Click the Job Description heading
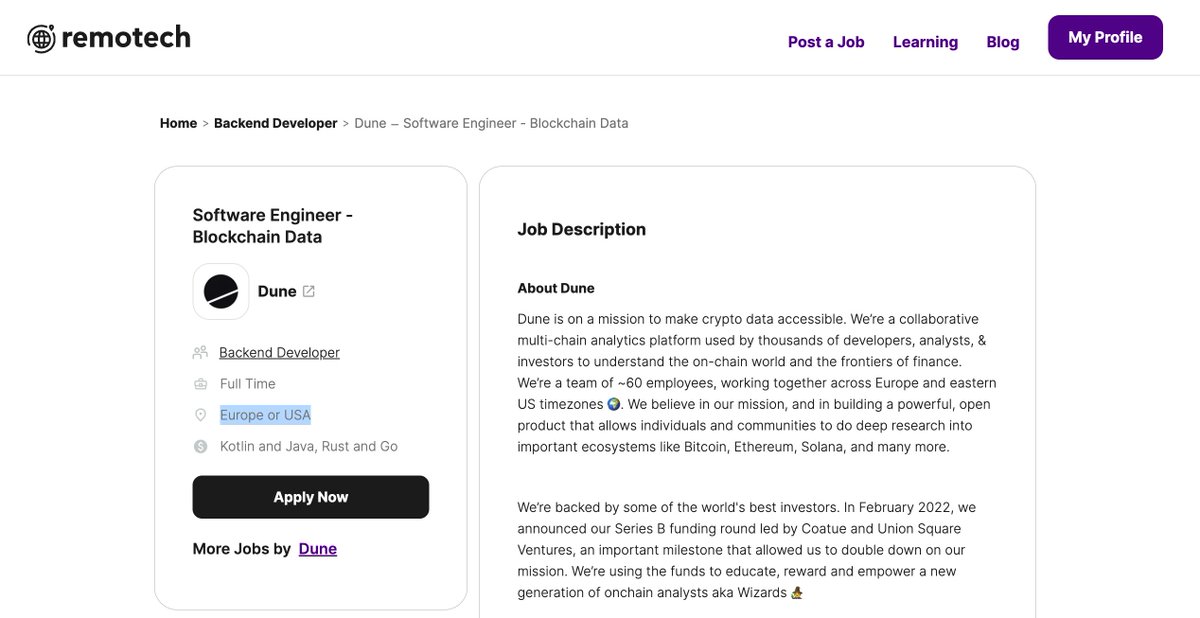 [582, 229]
